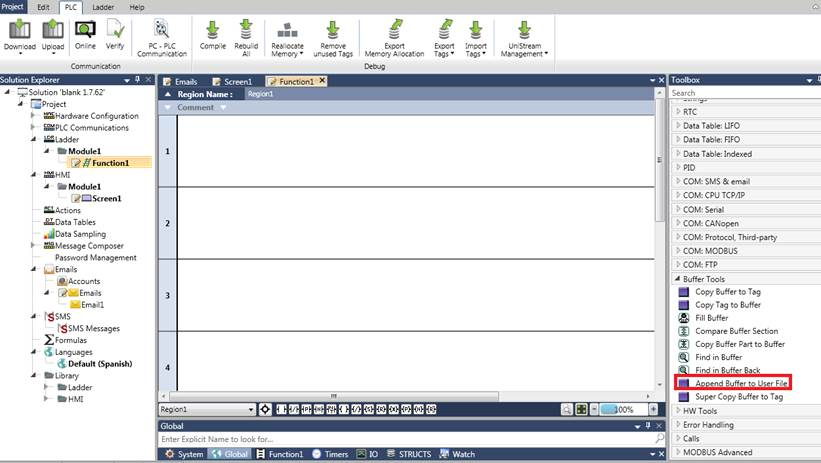Switch to the Emails editor tab
Viewport: 821px width, 463px height.
tap(181, 82)
